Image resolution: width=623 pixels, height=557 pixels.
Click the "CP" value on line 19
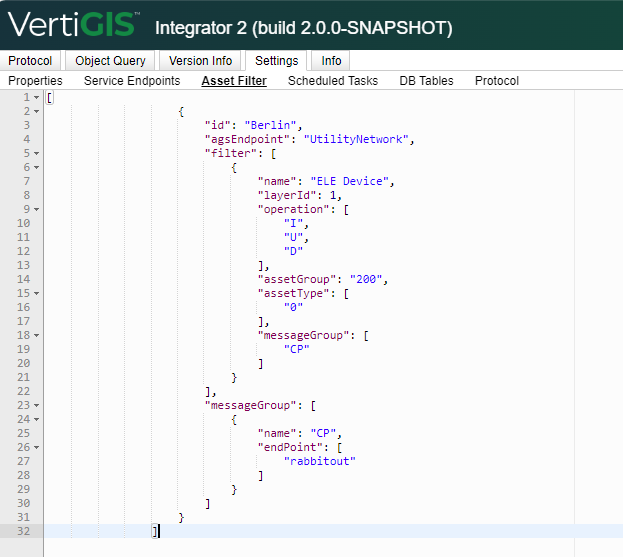296,349
